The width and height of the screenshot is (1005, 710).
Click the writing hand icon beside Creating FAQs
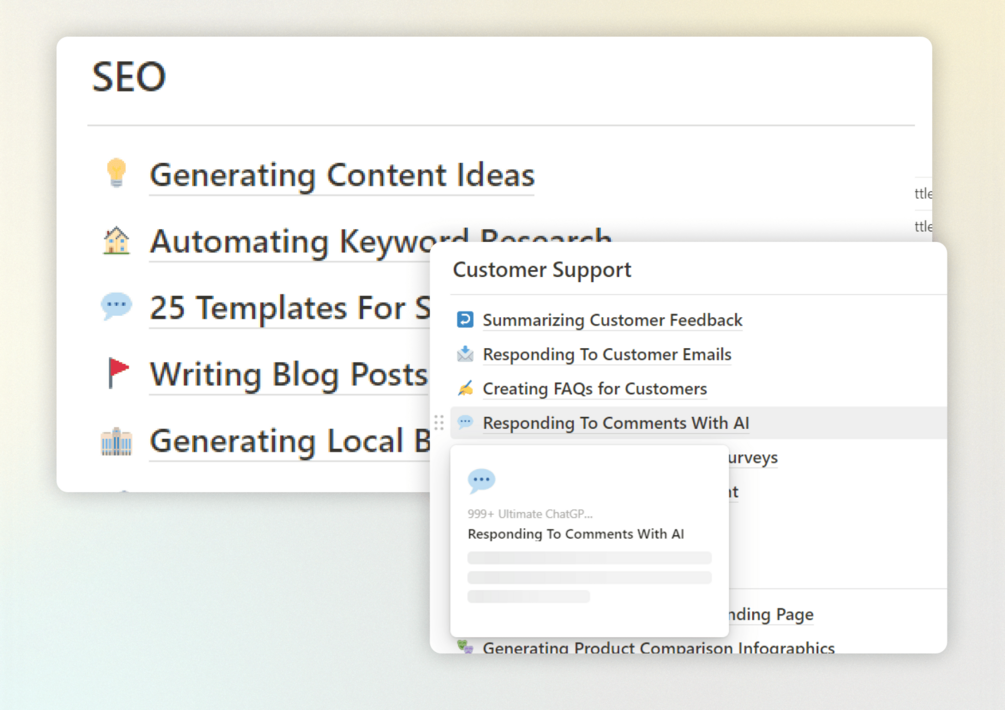click(x=465, y=388)
